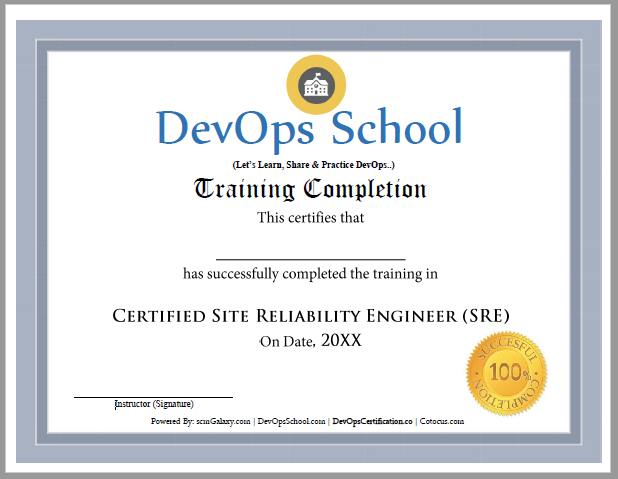
Task: Click the 'This certifies that' text
Action: point(310,217)
